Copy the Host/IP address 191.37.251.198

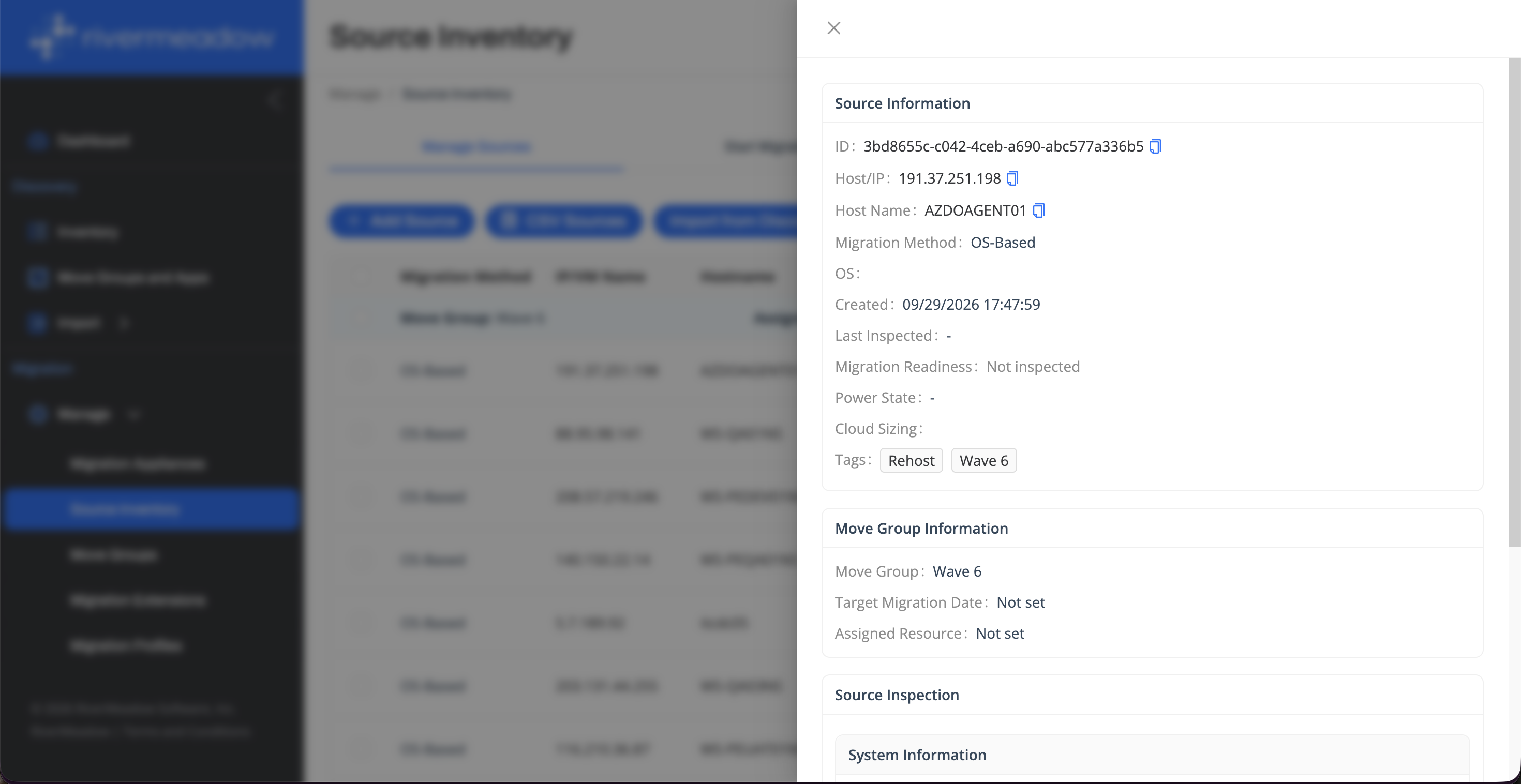(x=1012, y=178)
